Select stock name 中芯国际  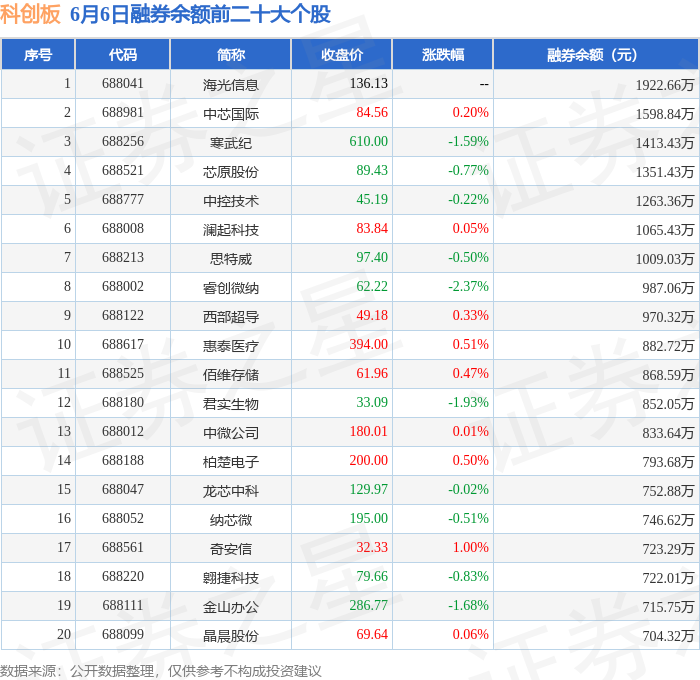click(x=231, y=113)
